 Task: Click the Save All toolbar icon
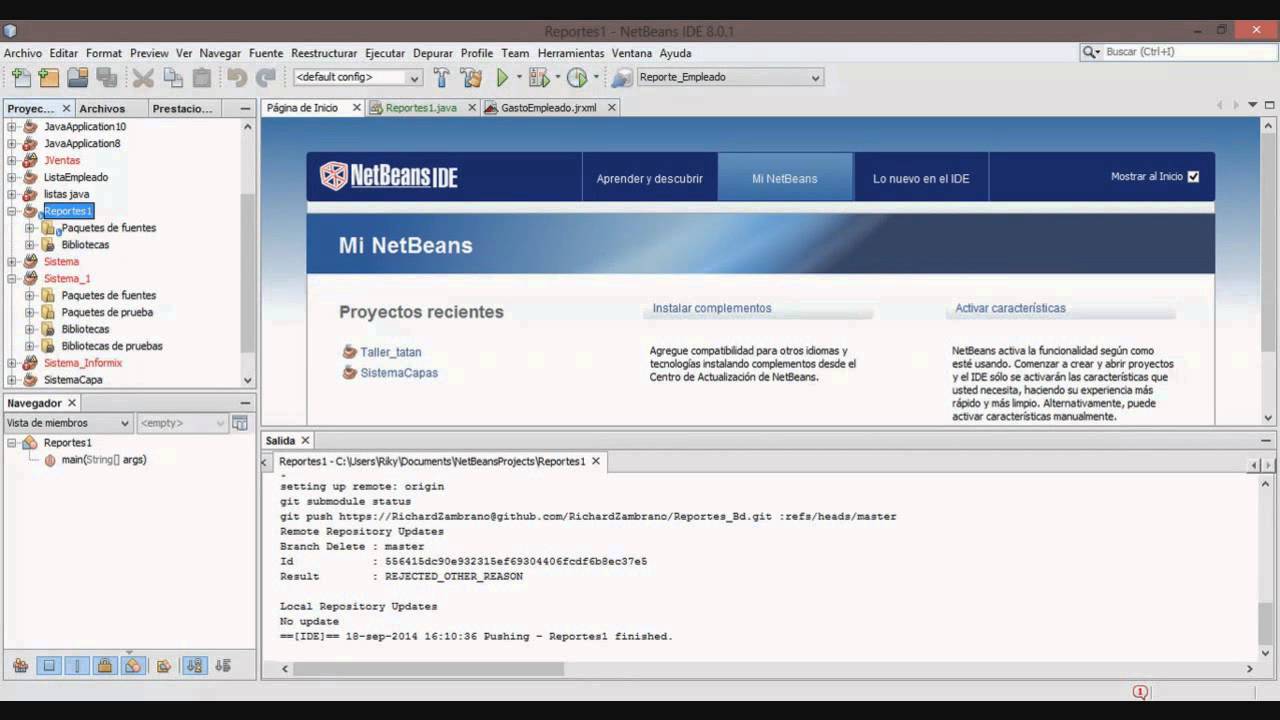[x=106, y=77]
